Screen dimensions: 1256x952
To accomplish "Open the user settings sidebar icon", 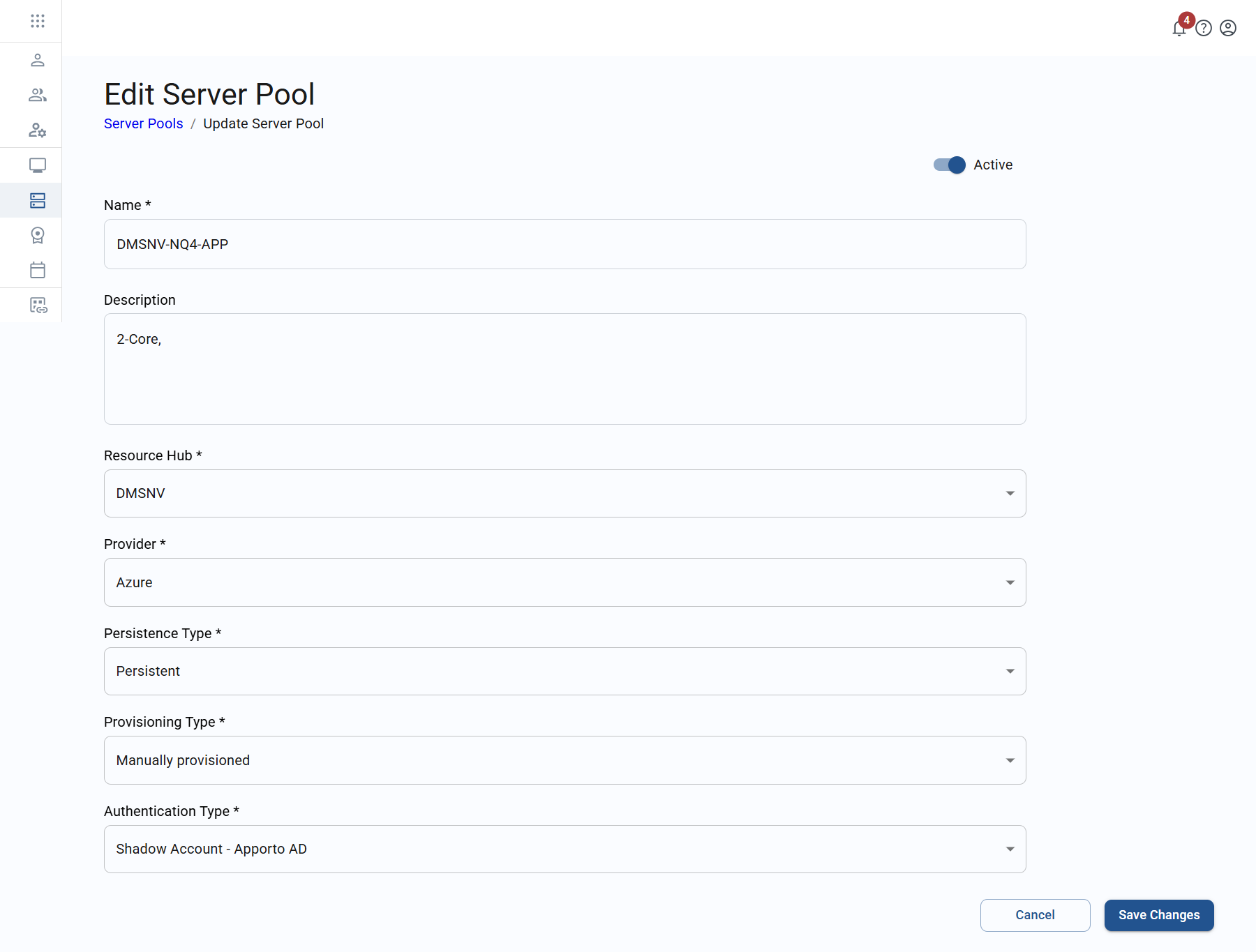I will (x=38, y=130).
